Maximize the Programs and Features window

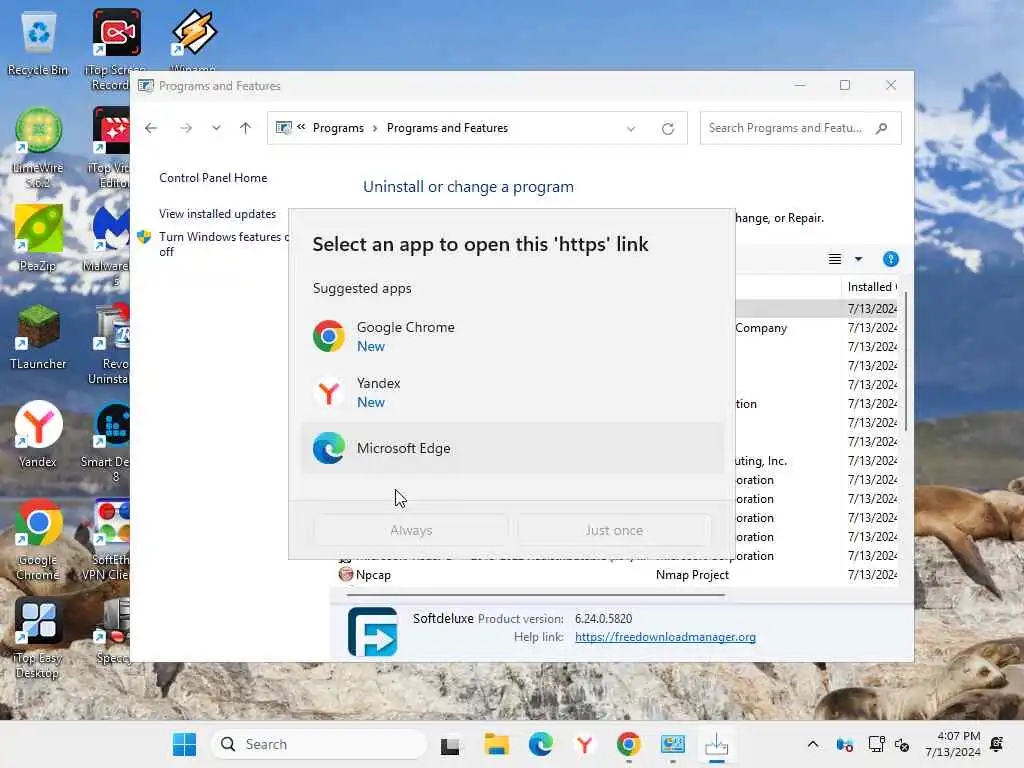tap(845, 86)
